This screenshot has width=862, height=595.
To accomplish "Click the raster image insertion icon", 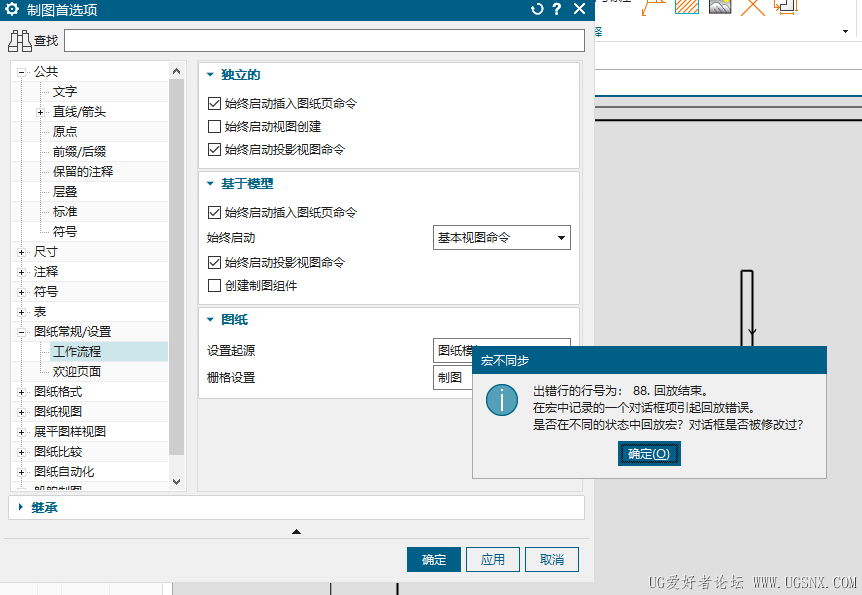I will 720,9.
